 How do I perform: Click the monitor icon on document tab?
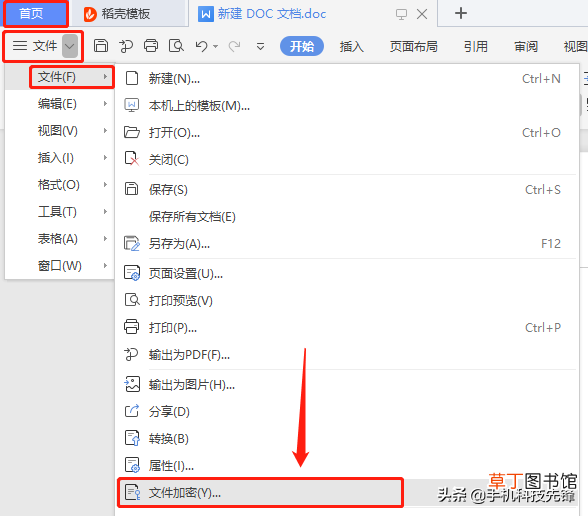click(x=401, y=14)
